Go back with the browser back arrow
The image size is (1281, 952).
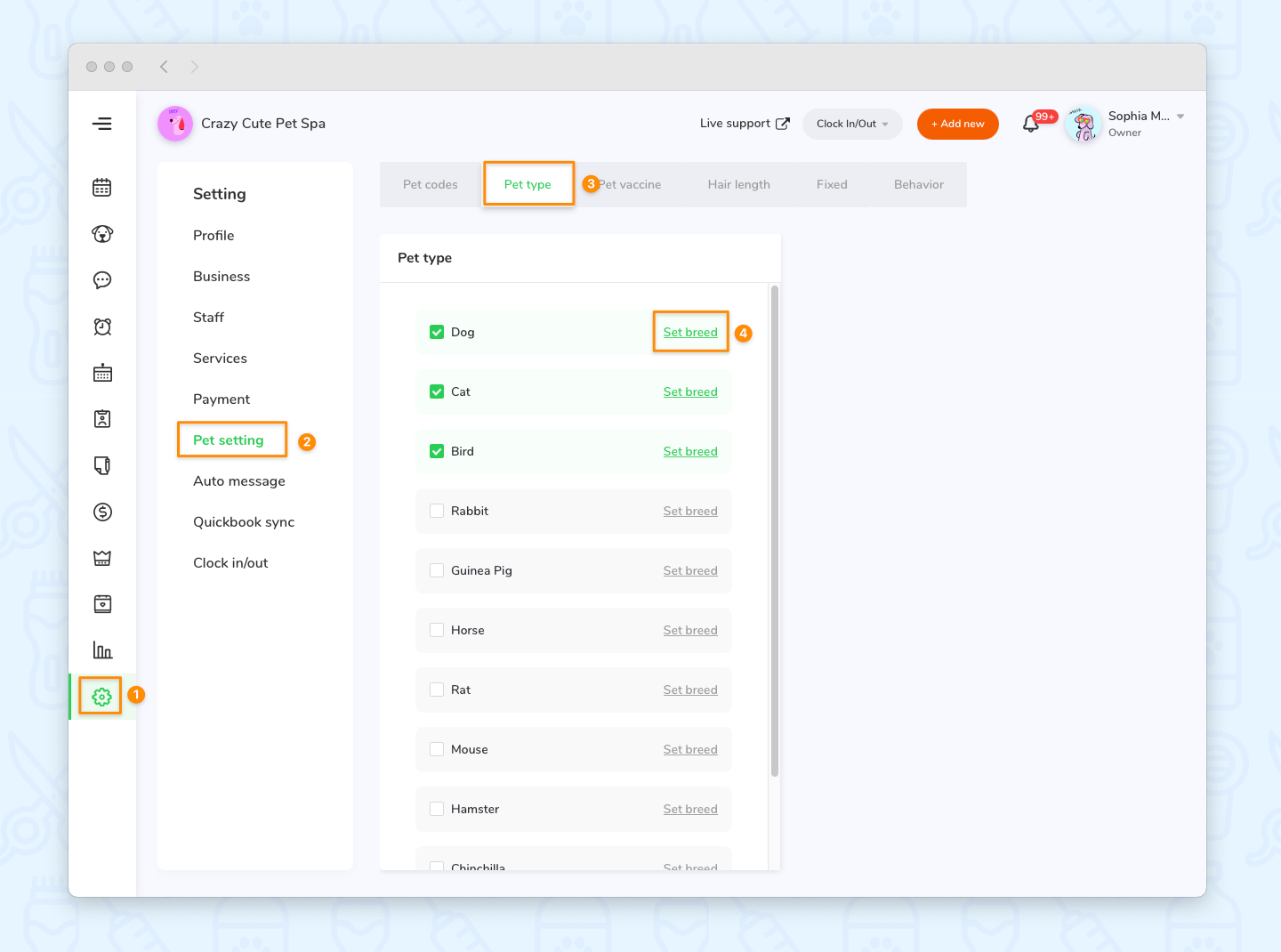coord(164,67)
